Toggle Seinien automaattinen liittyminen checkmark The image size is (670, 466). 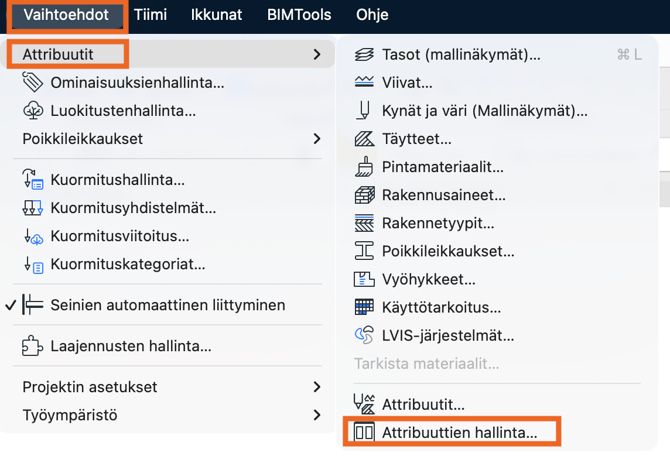(11, 305)
